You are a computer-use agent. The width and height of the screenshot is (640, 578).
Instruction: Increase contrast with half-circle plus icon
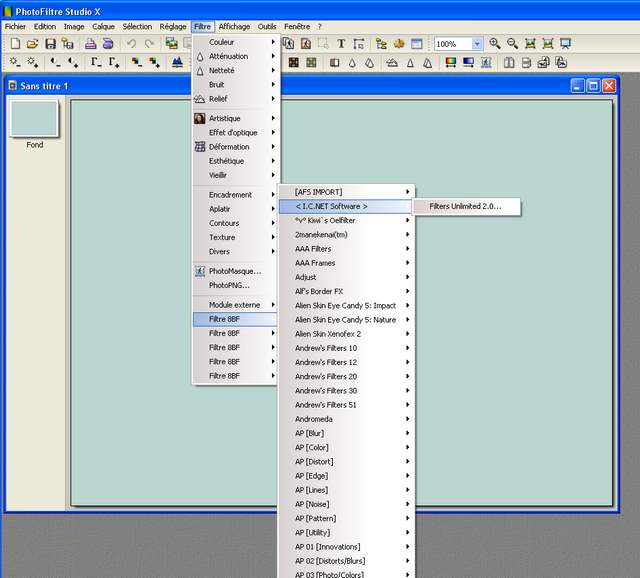click(x=73, y=62)
